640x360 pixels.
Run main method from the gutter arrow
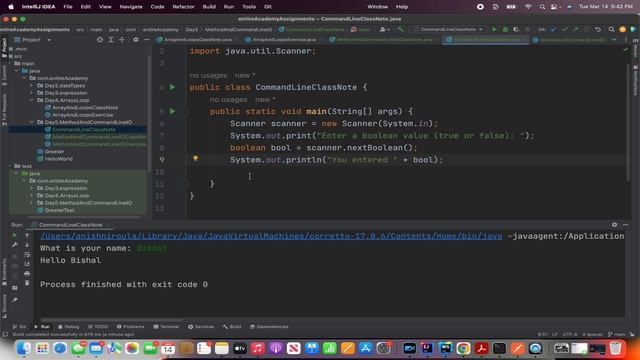(x=172, y=111)
